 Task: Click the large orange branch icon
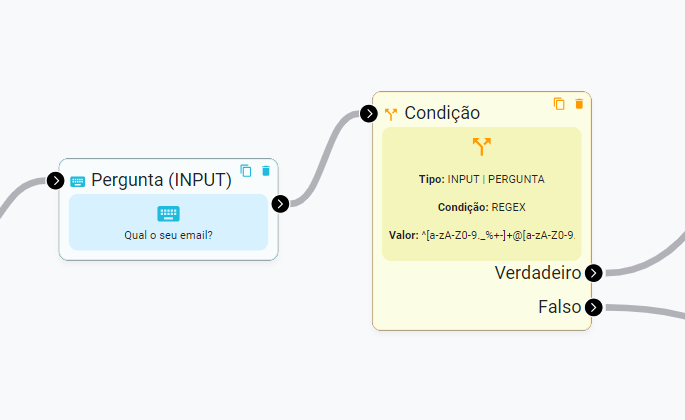point(482,147)
